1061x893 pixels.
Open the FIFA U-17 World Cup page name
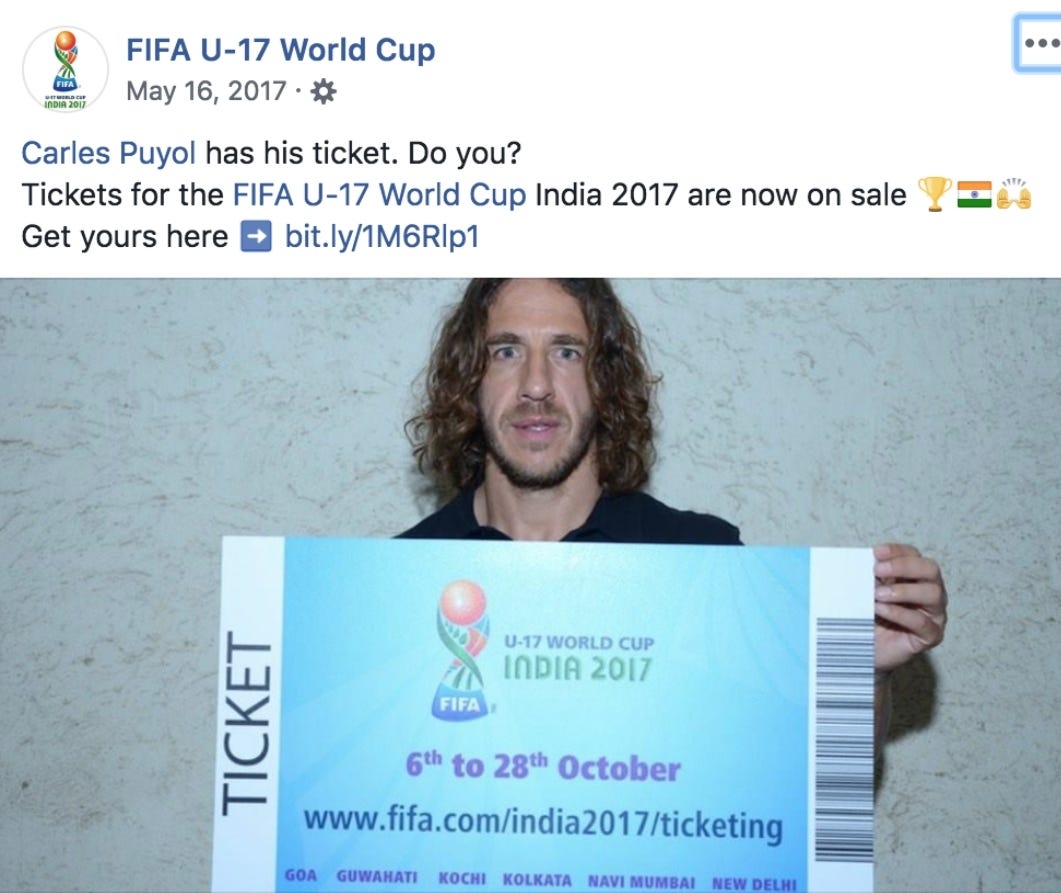click(x=280, y=50)
